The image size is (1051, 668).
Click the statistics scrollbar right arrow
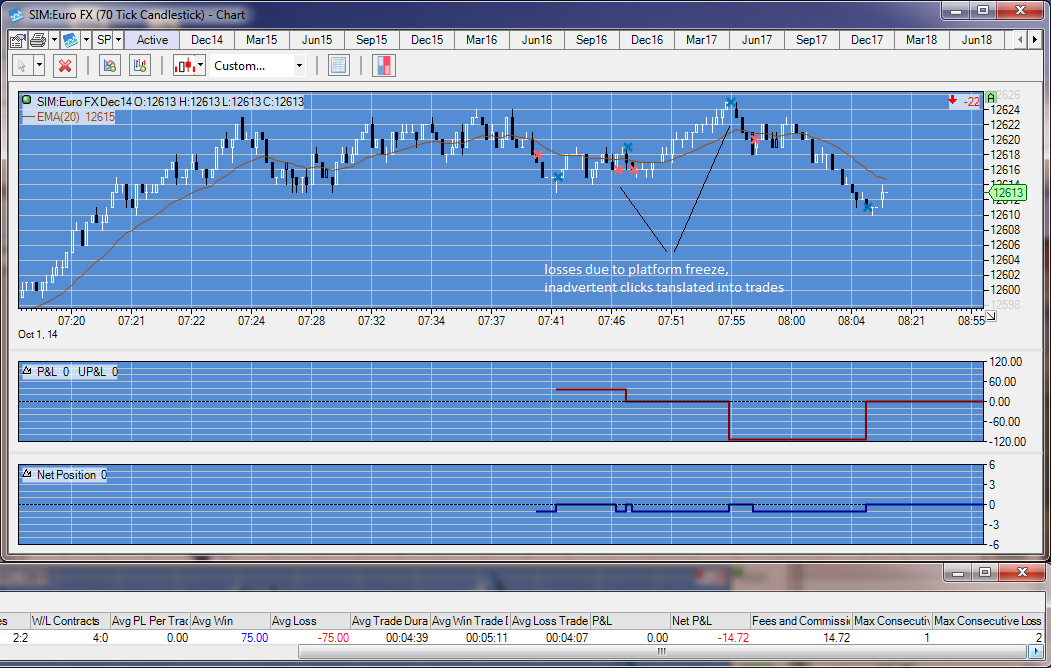point(1036,651)
